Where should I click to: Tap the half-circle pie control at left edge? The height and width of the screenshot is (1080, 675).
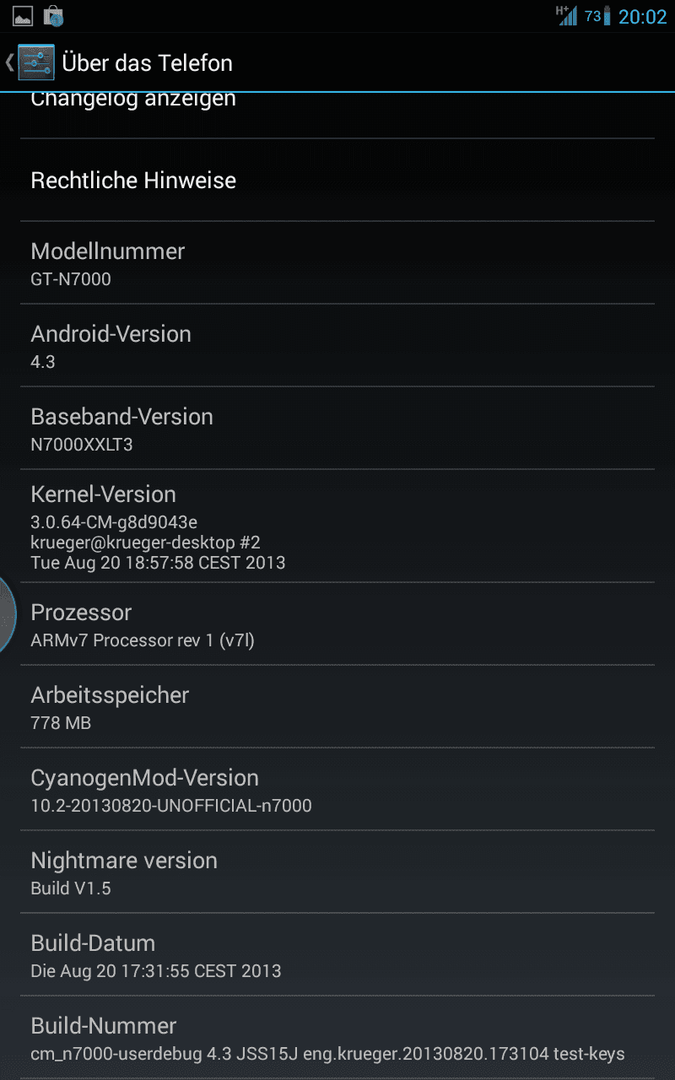(x=7, y=613)
